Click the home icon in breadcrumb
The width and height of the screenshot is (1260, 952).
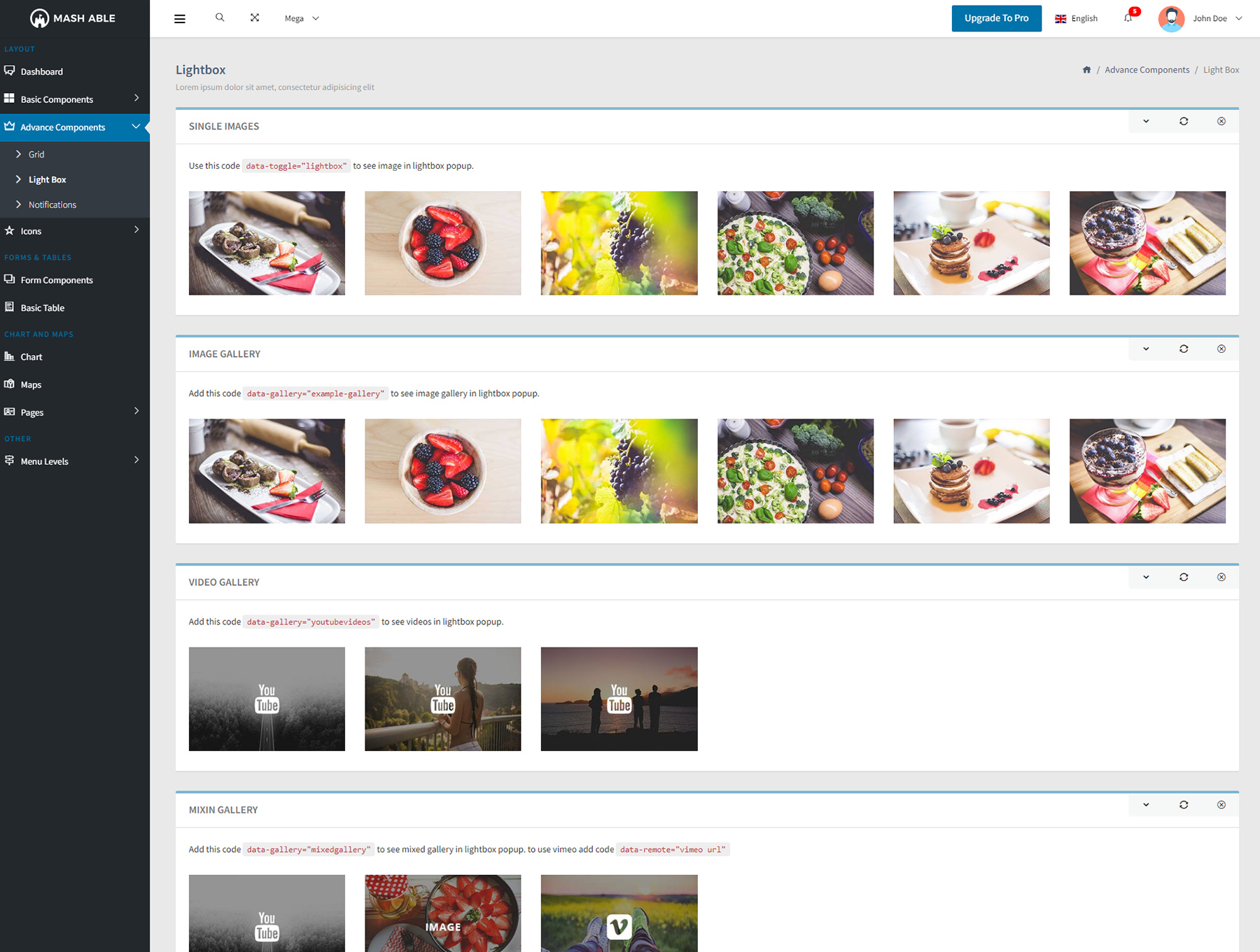point(1086,70)
